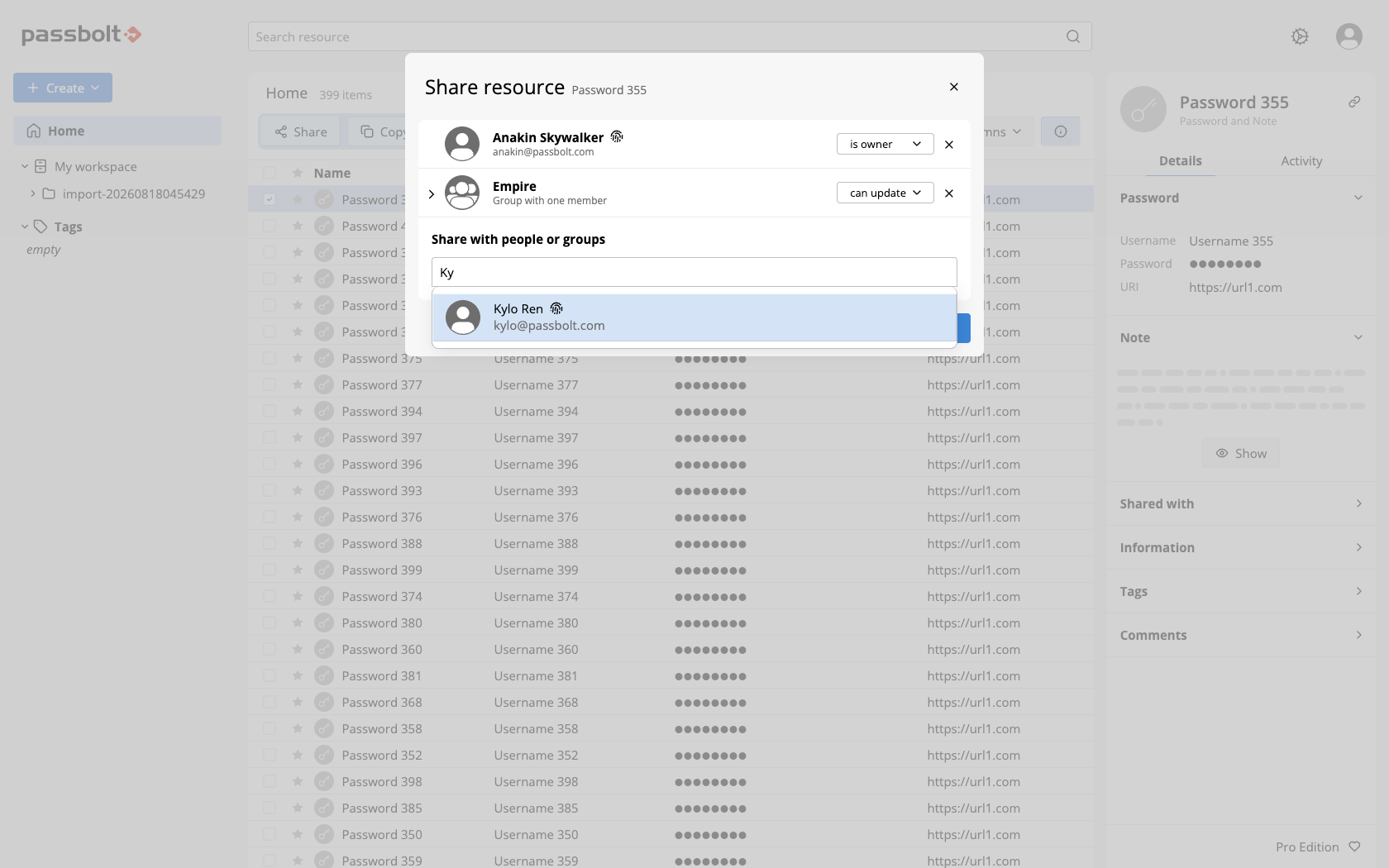The height and width of the screenshot is (868, 1389).
Task: Toggle the info panel icon button
Action: click(1061, 131)
